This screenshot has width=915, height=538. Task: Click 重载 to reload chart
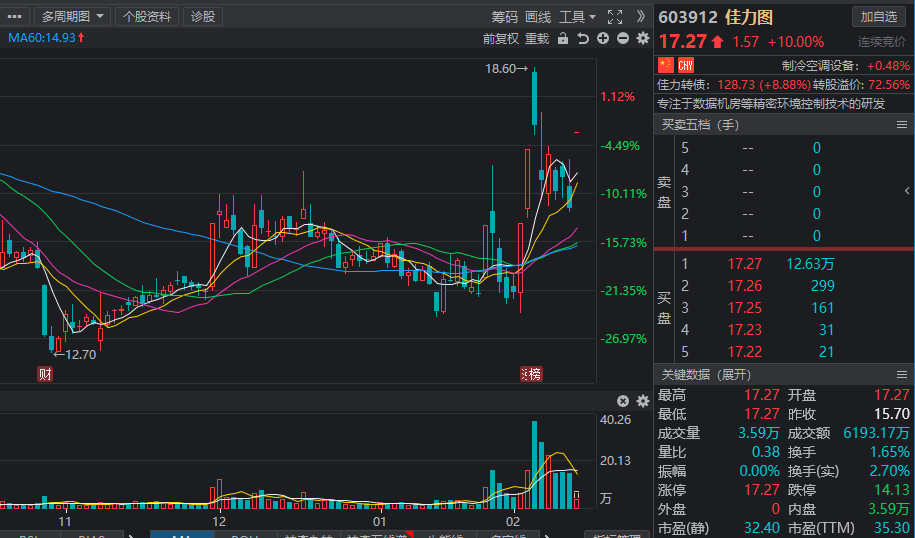[x=537, y=39]
